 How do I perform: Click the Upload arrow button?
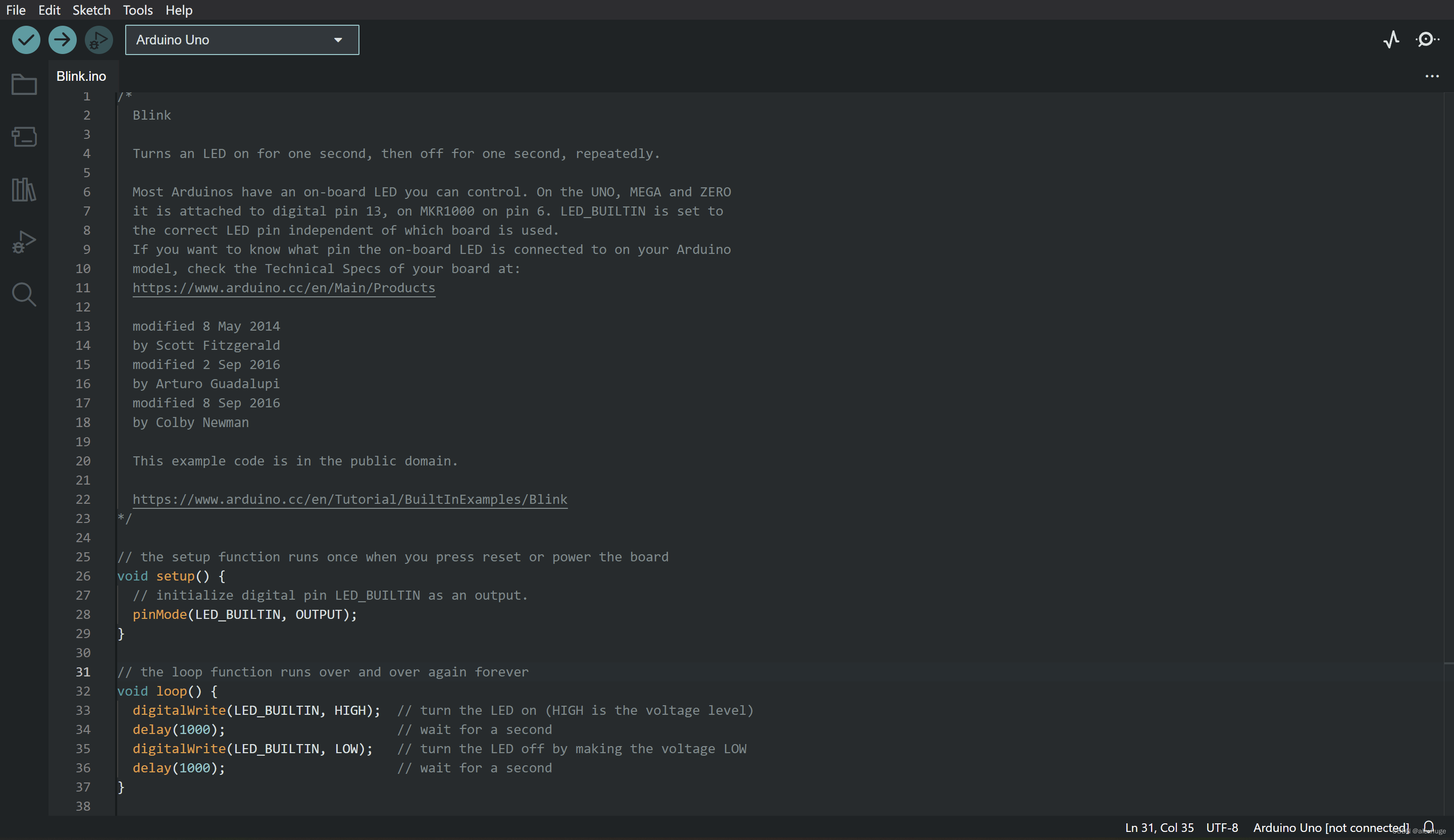point(62,40)
